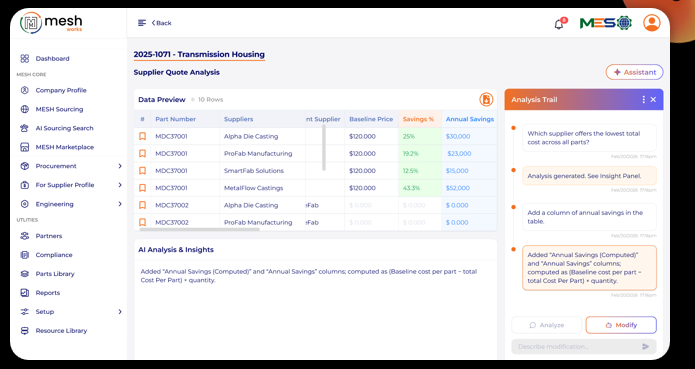695x369 pixels.
Task: Open the MESH Marketplace page
Action: point(65,147)
